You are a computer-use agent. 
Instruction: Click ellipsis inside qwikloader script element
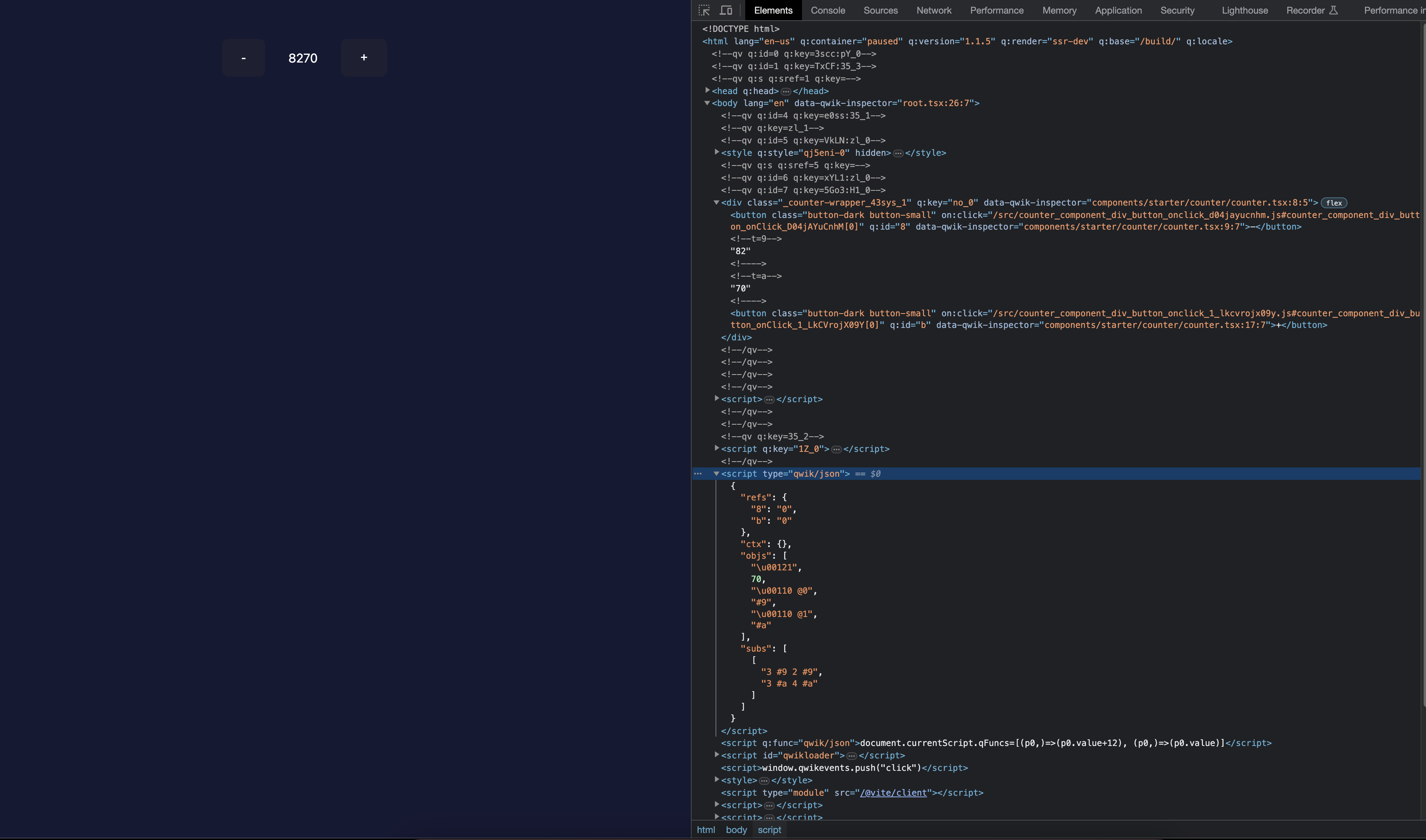851,756
